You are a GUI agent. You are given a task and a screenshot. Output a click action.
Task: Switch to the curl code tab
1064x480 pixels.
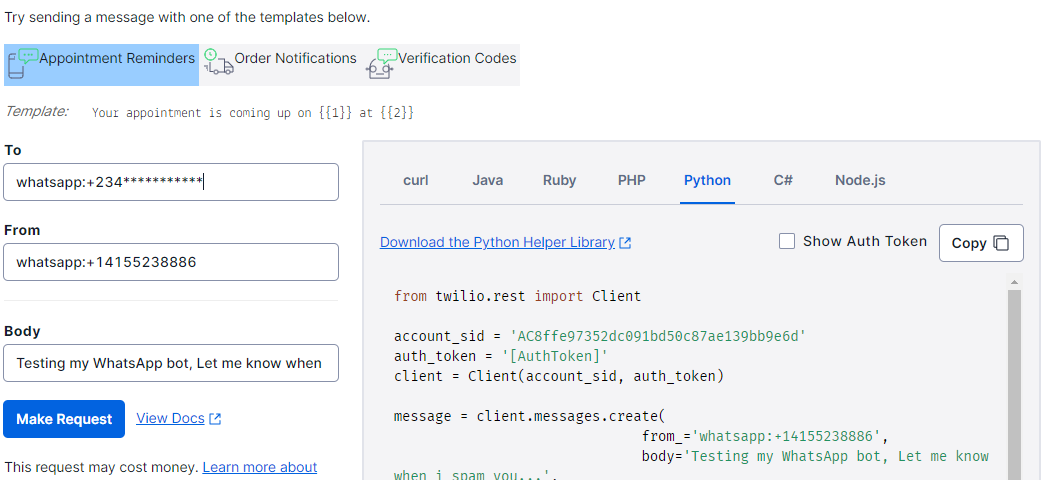click(x=416, y=181)
